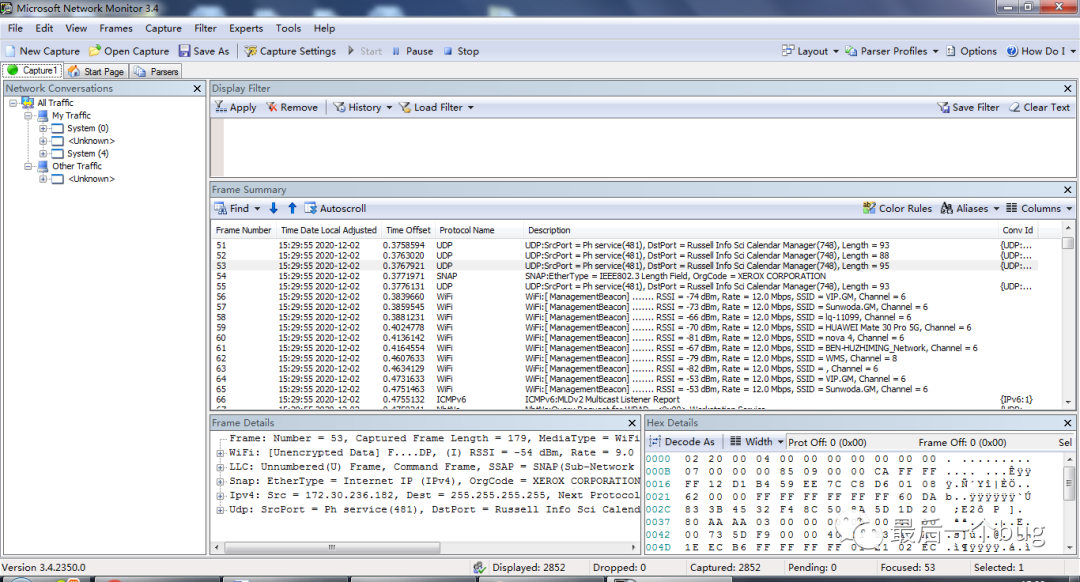
Task: Switch to the Start Page tab
Action: (96, 71)
